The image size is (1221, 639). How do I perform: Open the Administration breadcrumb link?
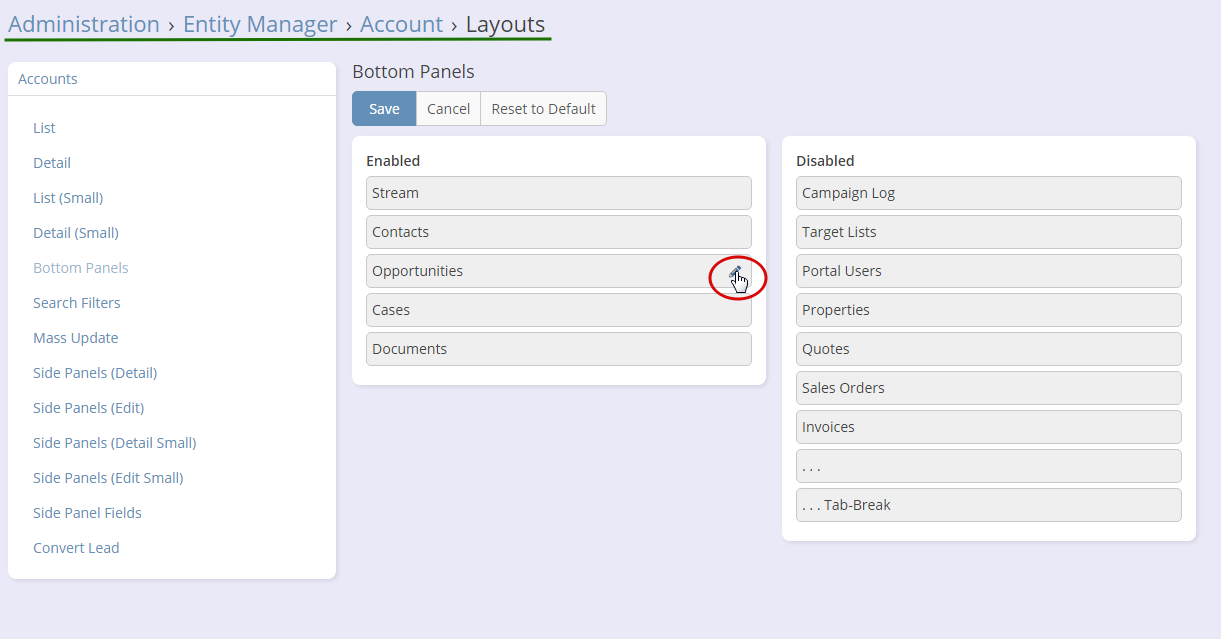[x=84, y=24]
